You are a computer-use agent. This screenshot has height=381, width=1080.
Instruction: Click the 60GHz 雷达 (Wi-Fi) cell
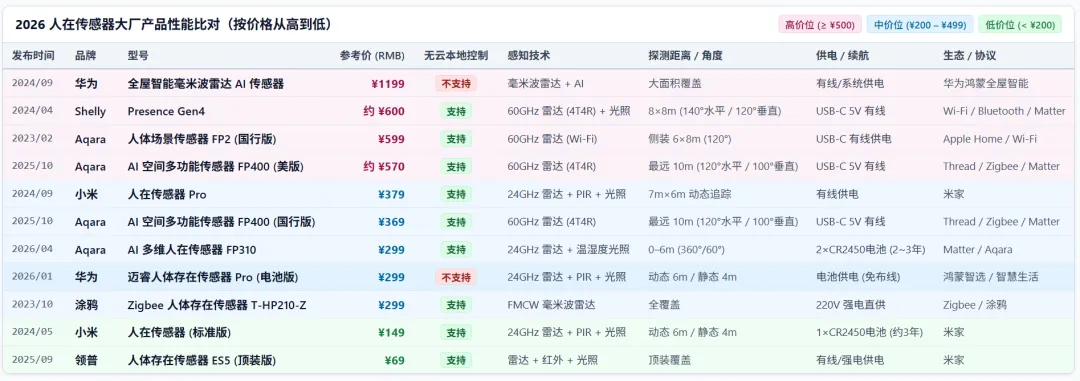tap(552, 139)
